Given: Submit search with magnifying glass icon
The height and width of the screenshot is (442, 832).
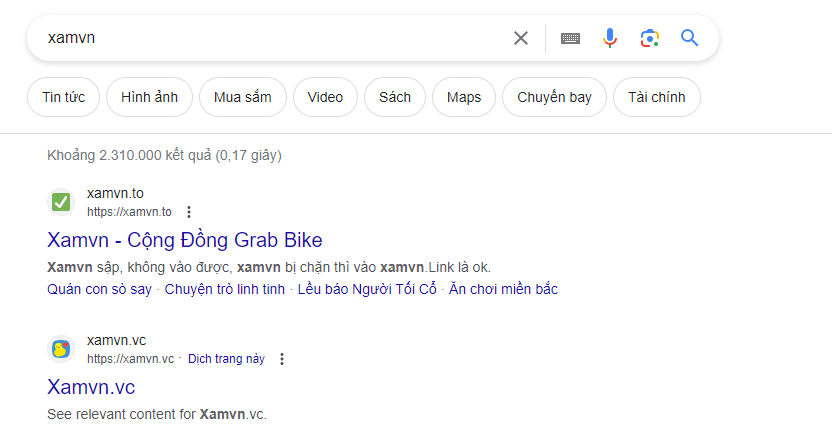Looking at the screenshot, I should (689, 38).
